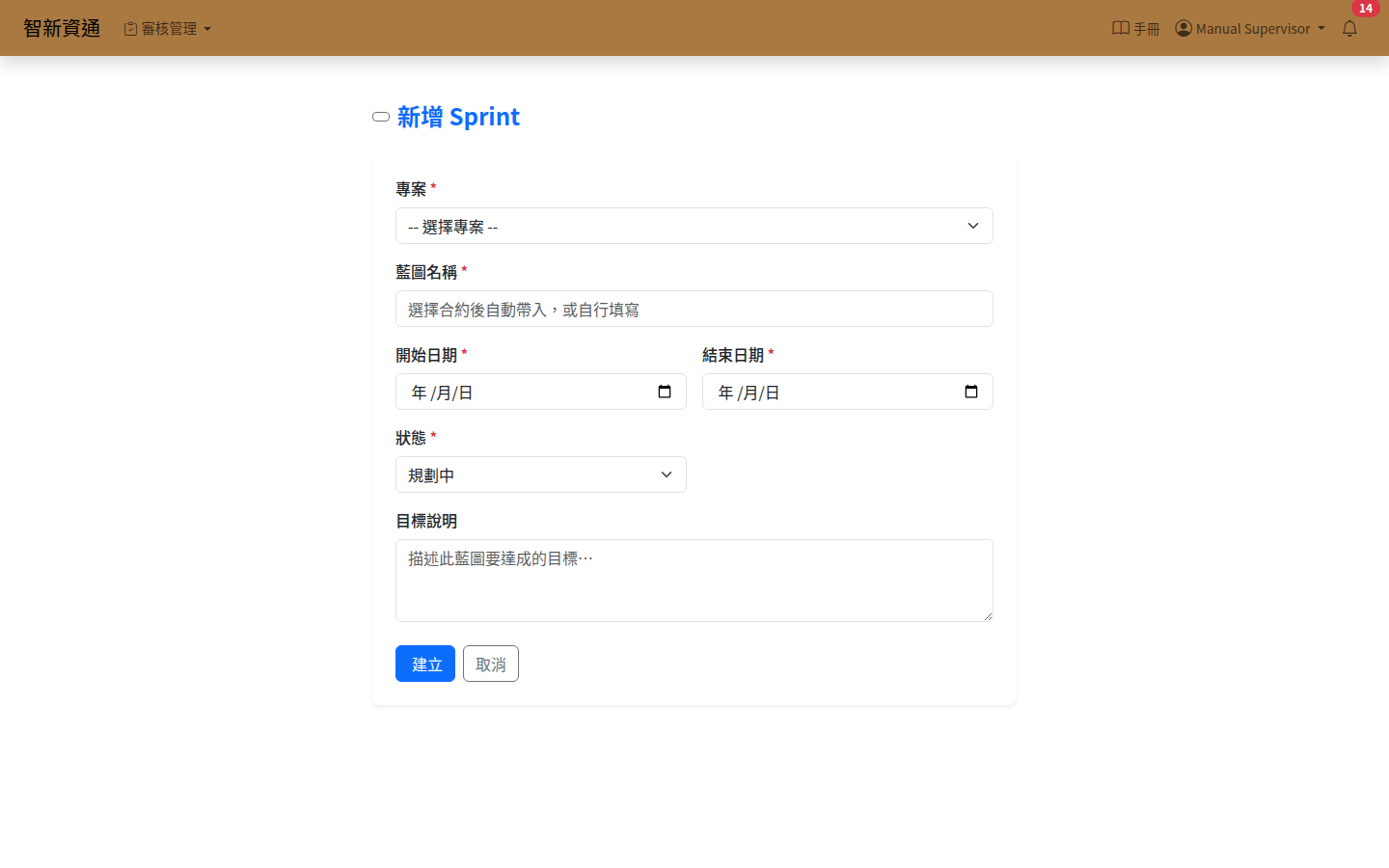Expand the 狀態 dropdown showing 規劃中
This screenshot has width=1389, height=868.
(x=541, y=475)
